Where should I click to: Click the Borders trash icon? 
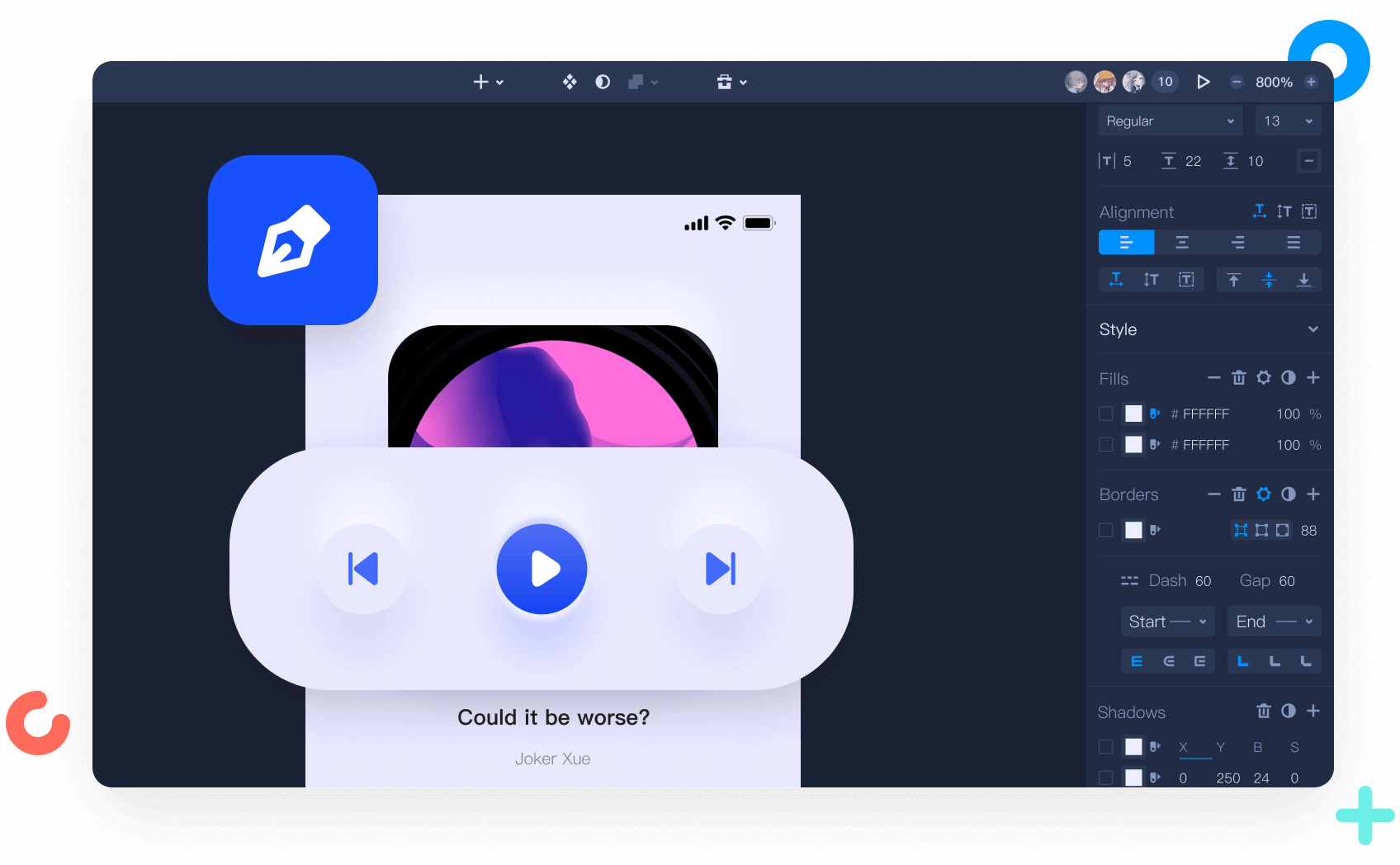point(1238,494)
